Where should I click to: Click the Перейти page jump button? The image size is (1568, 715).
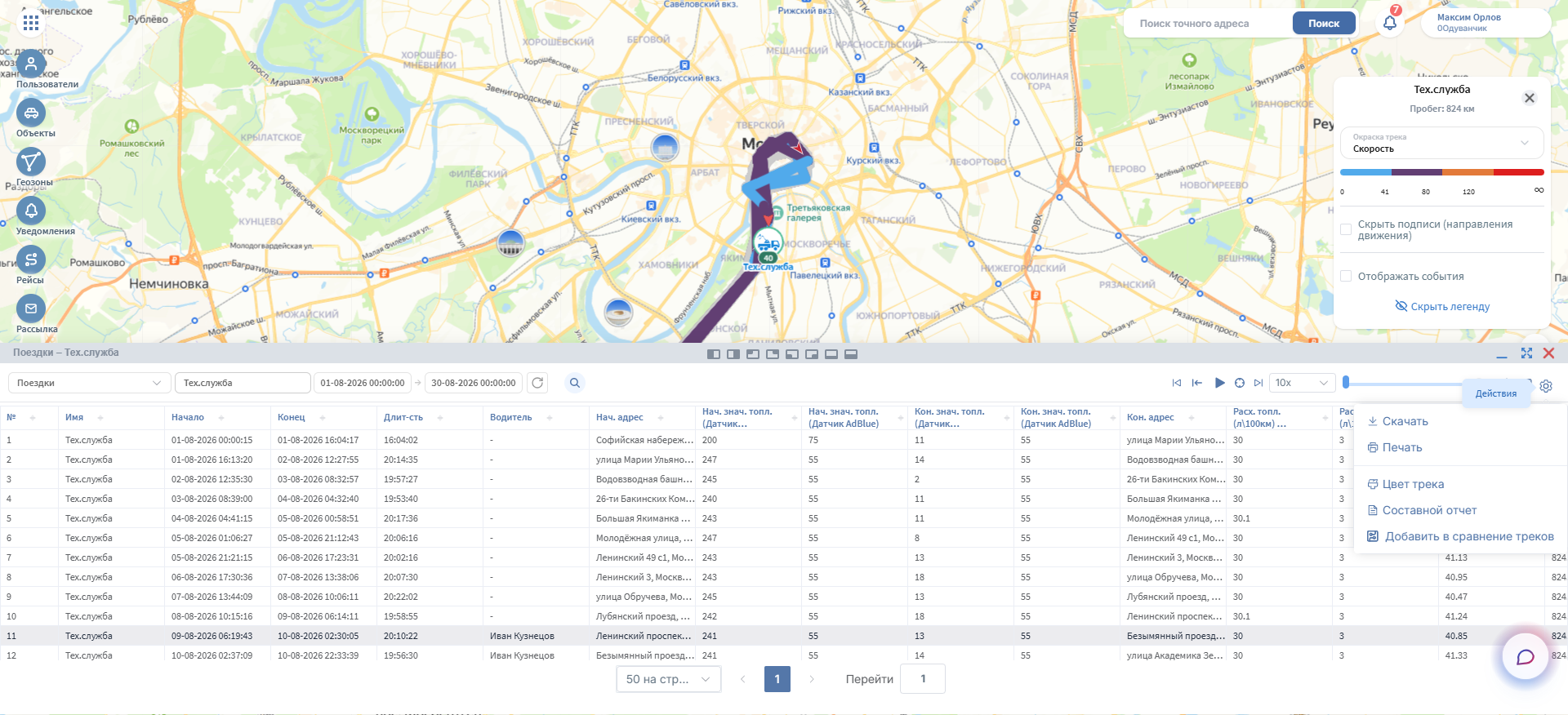pyautogui.click(x=869, y=679)
